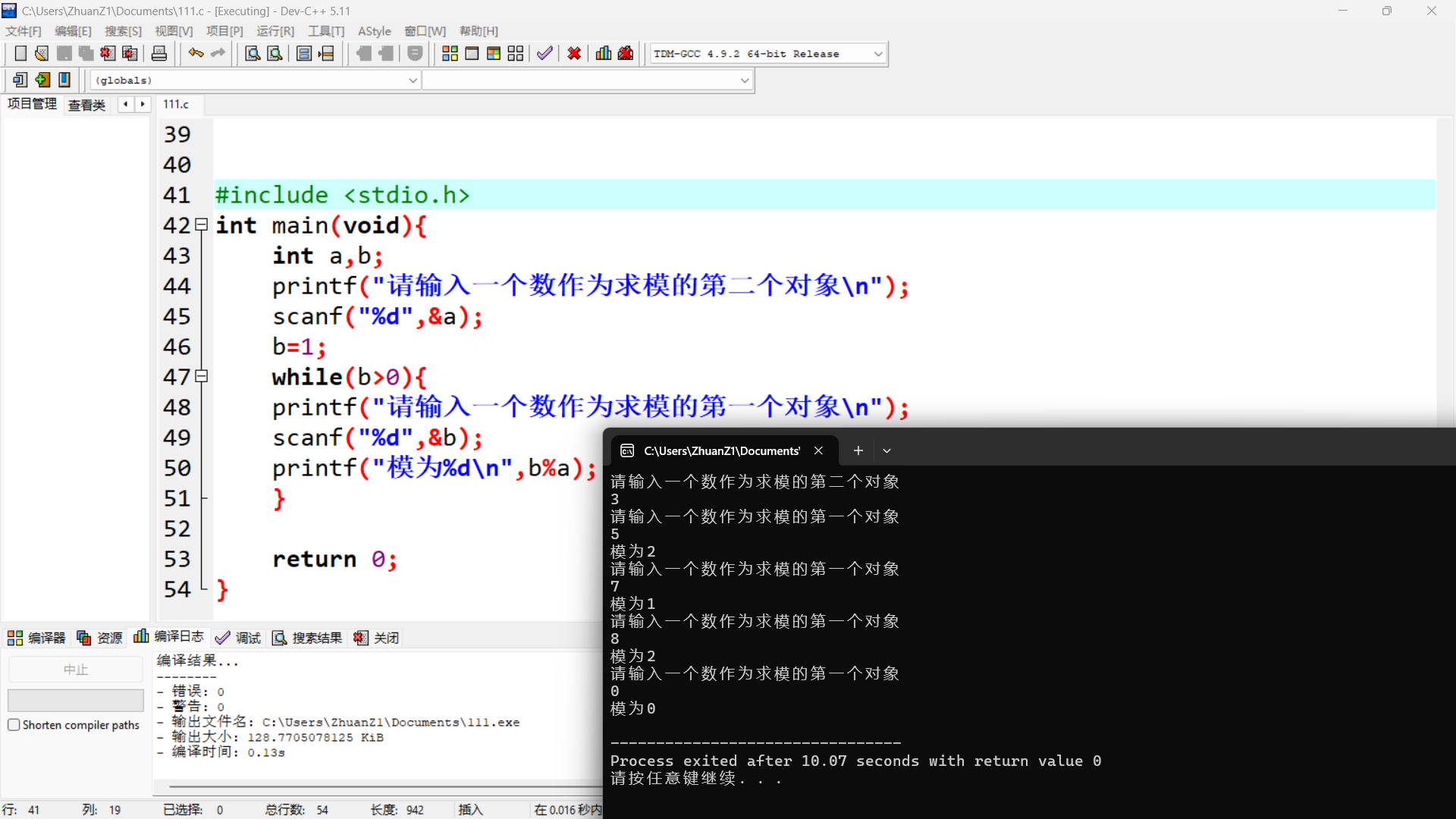
Task: Toggle Shorten compiler paths checkbox
Action: coord(14,725)
